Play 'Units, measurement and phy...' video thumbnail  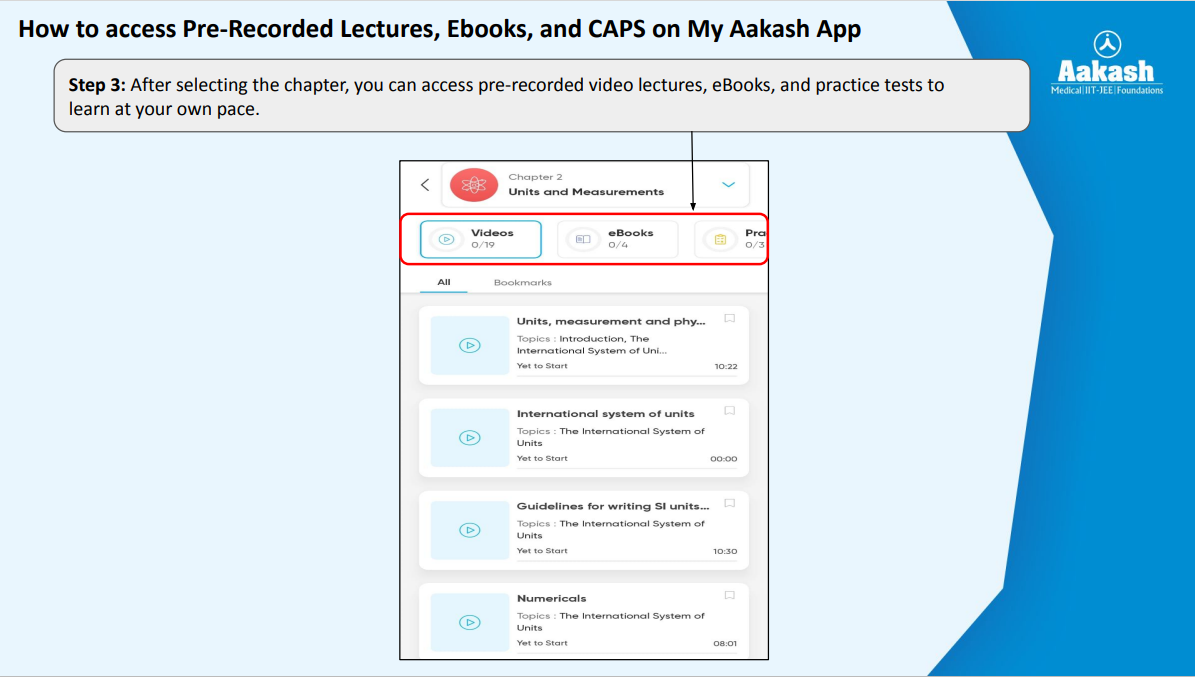[469, 345]
